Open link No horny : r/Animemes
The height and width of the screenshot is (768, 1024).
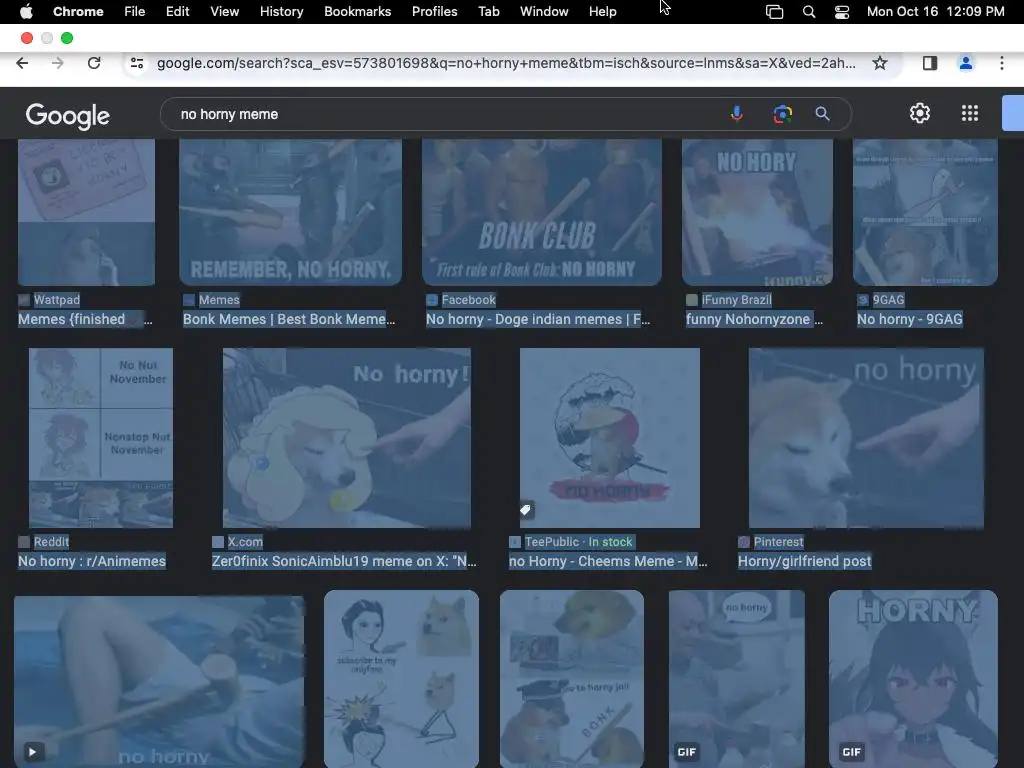click(92, 561)
